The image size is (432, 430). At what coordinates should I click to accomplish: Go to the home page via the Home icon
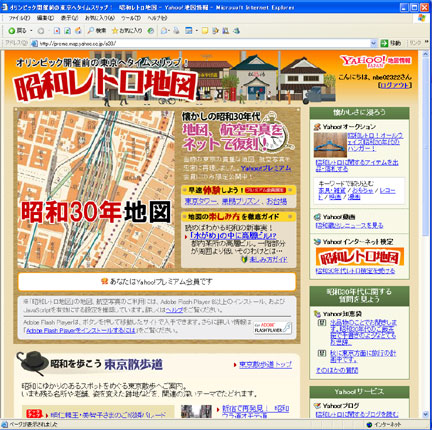[x=78, y=31]
